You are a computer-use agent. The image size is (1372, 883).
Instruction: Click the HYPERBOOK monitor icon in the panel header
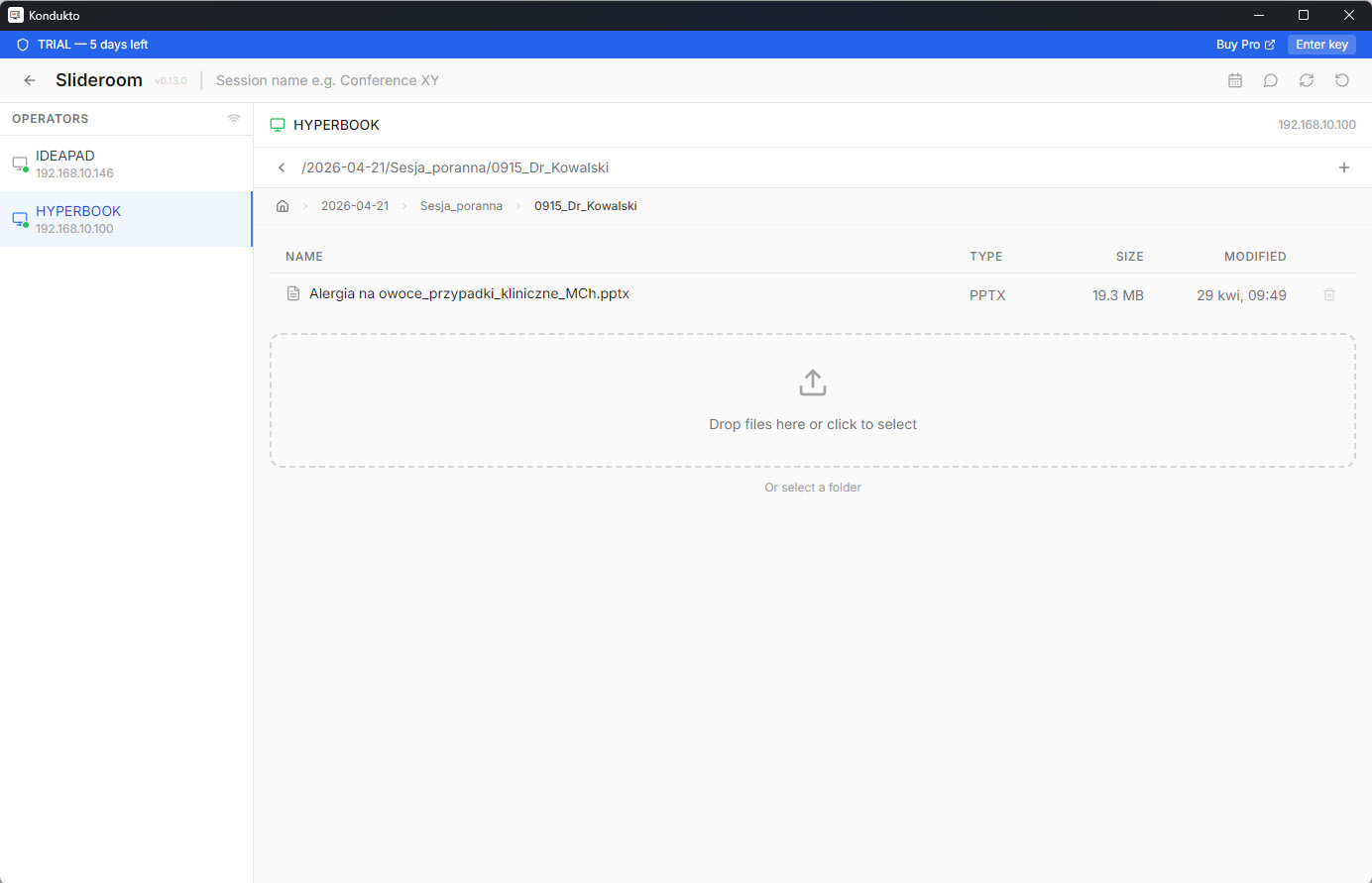[x=278, y=125]
